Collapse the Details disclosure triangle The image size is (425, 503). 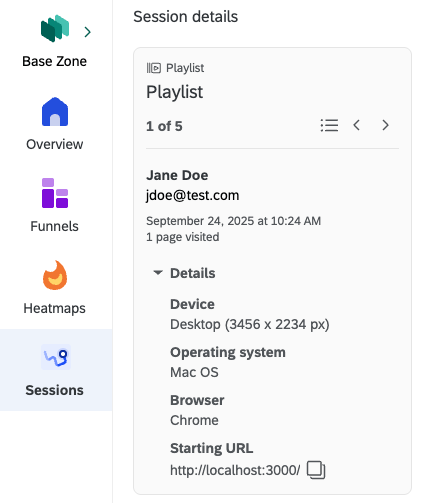[158, 273]
